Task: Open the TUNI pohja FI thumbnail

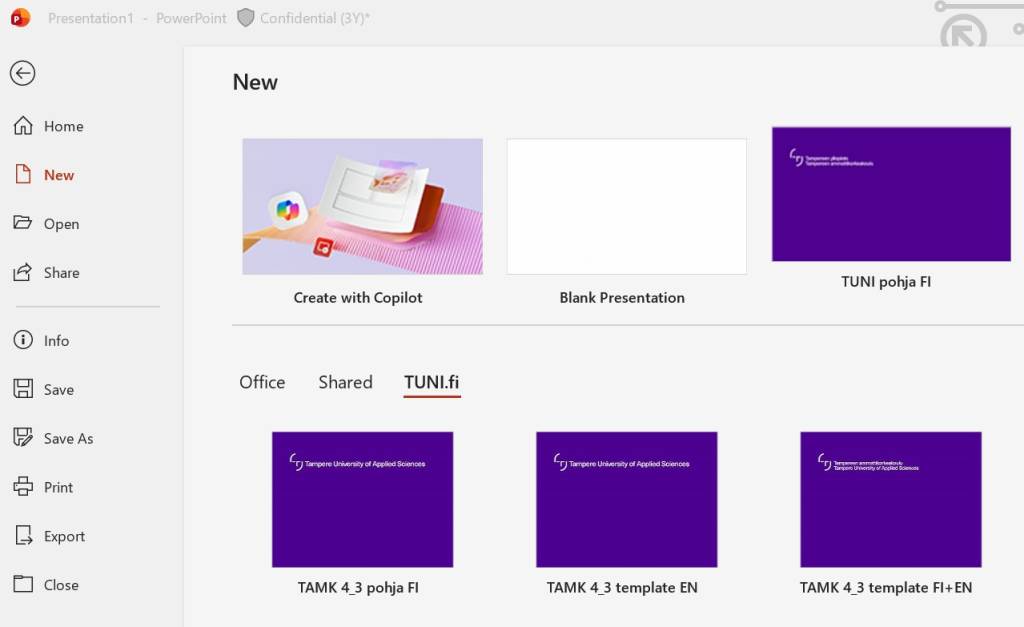Action: click(x=891, y=195)
